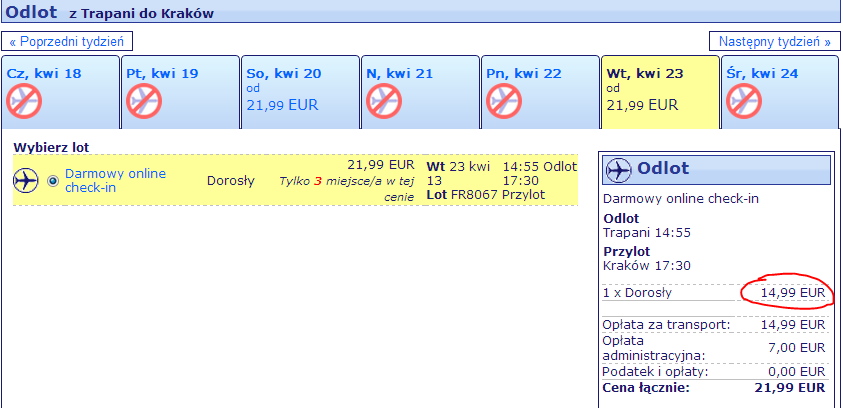This screenshot has height=408, width=843.
Task: Click the Dorosły label in the flight row
Action: point(231,181)
